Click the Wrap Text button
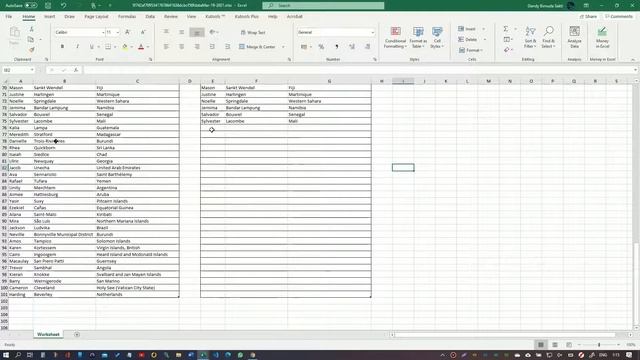 tap(253, 32)
